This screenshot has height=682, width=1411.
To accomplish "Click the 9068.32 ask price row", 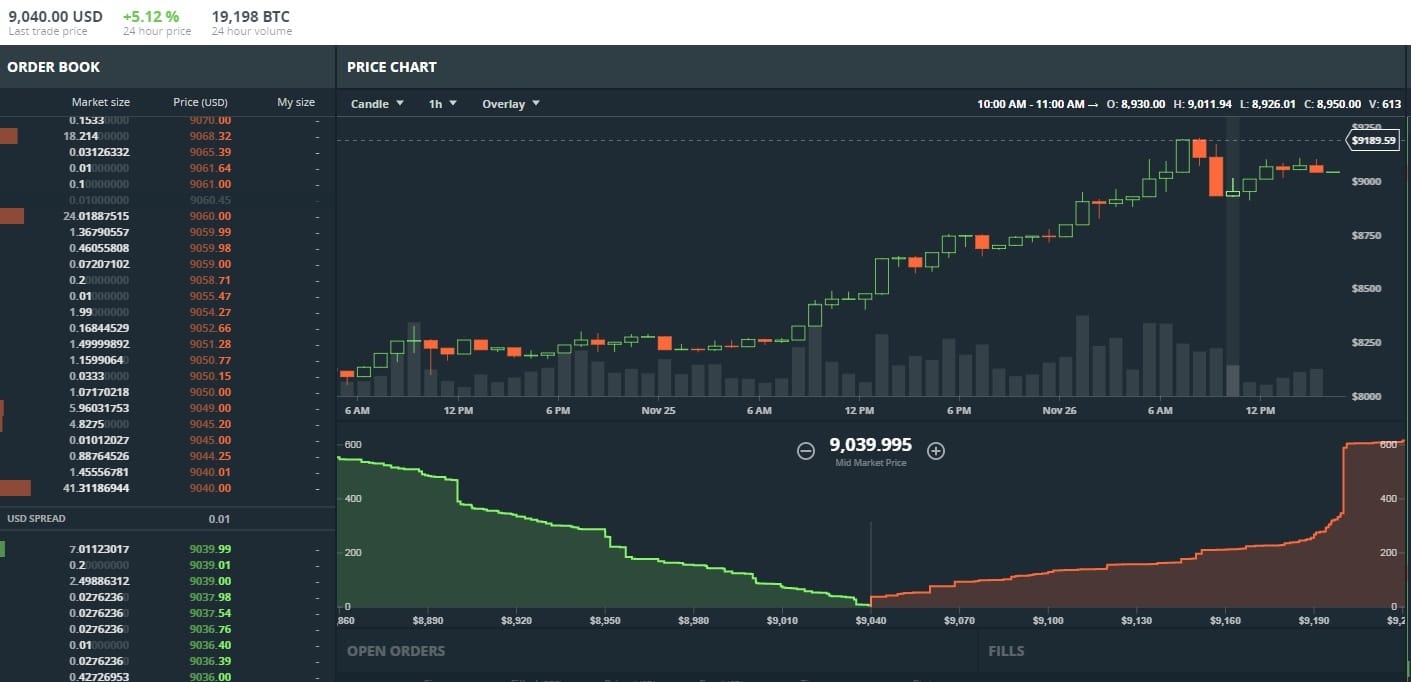I will click(210, 136).
